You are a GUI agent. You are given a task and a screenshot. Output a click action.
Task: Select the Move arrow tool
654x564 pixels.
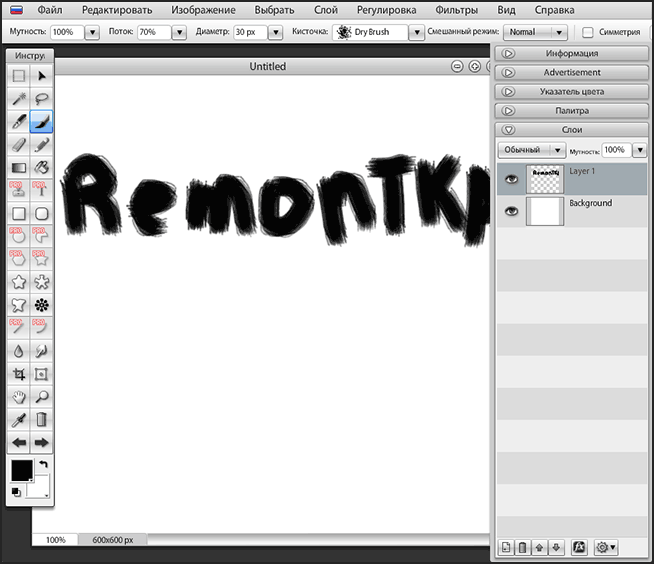click(41, 76)
